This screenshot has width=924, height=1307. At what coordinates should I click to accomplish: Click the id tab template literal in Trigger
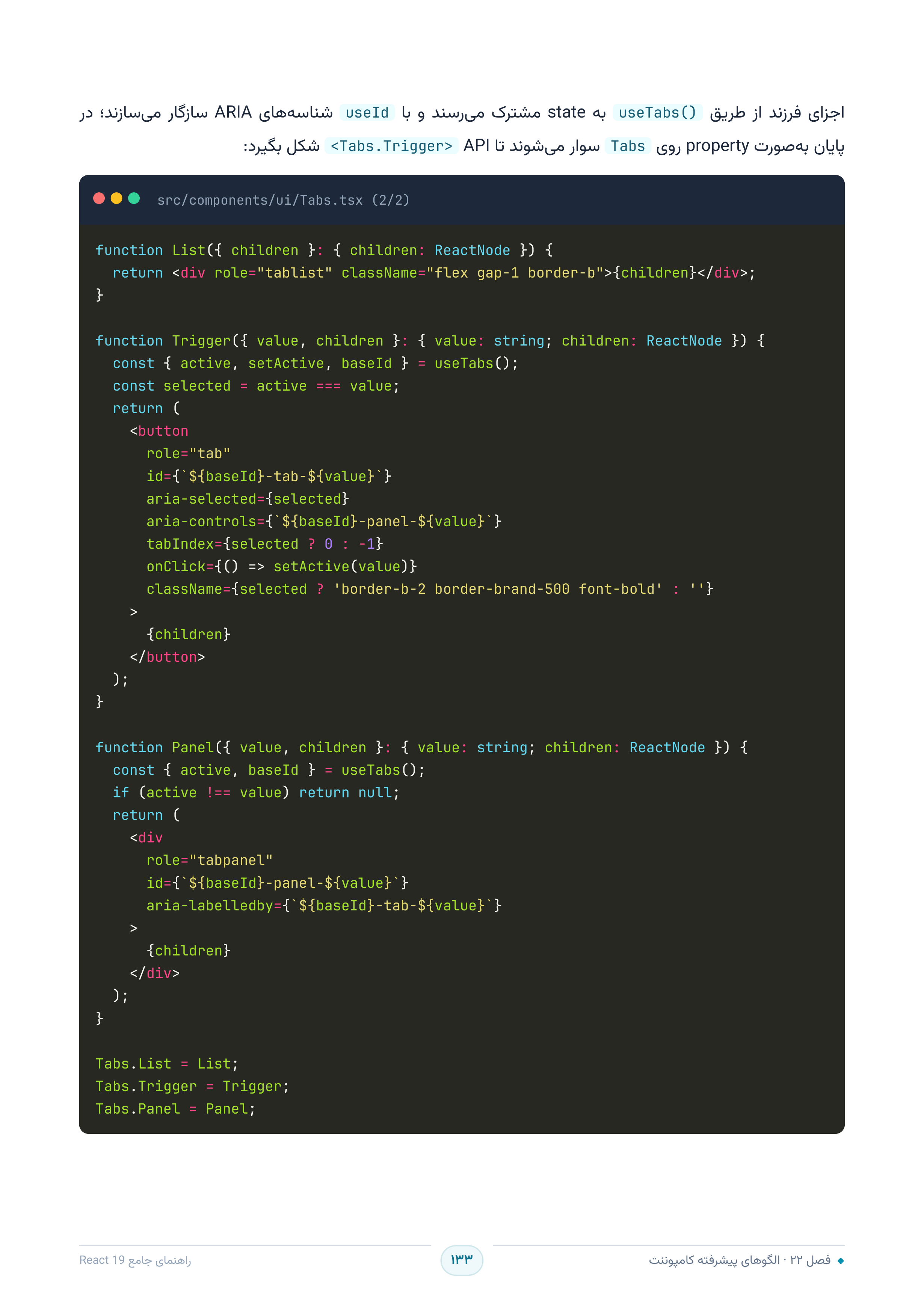[x=269, y=476]
